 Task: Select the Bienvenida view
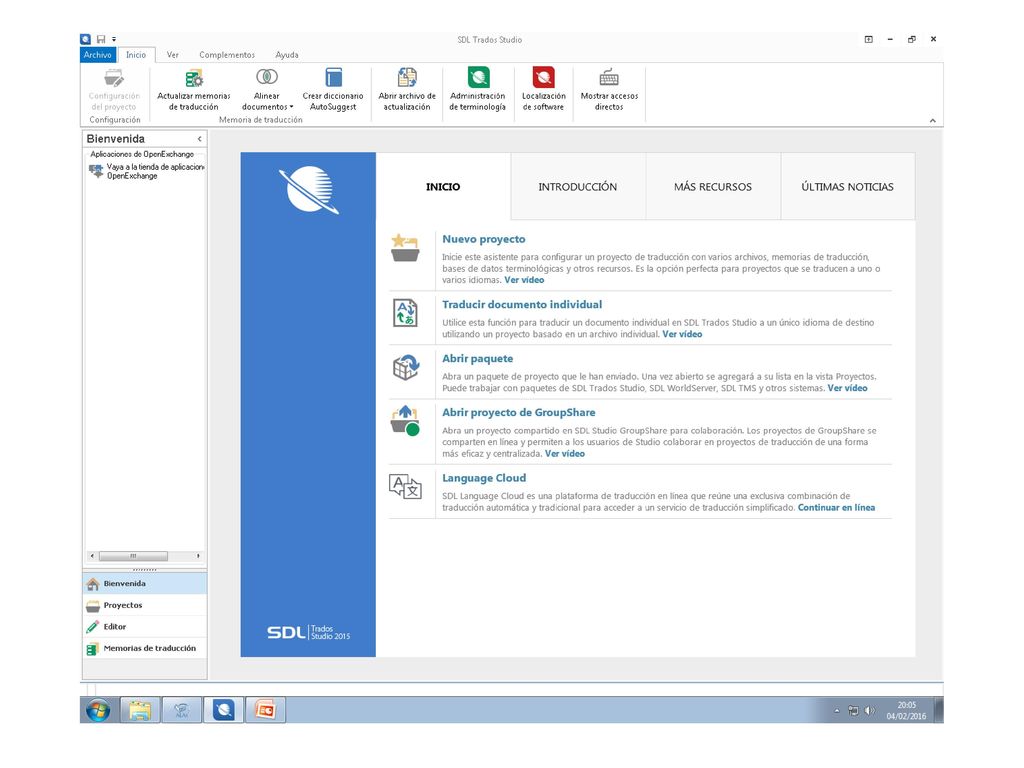[x=145, y=583]
